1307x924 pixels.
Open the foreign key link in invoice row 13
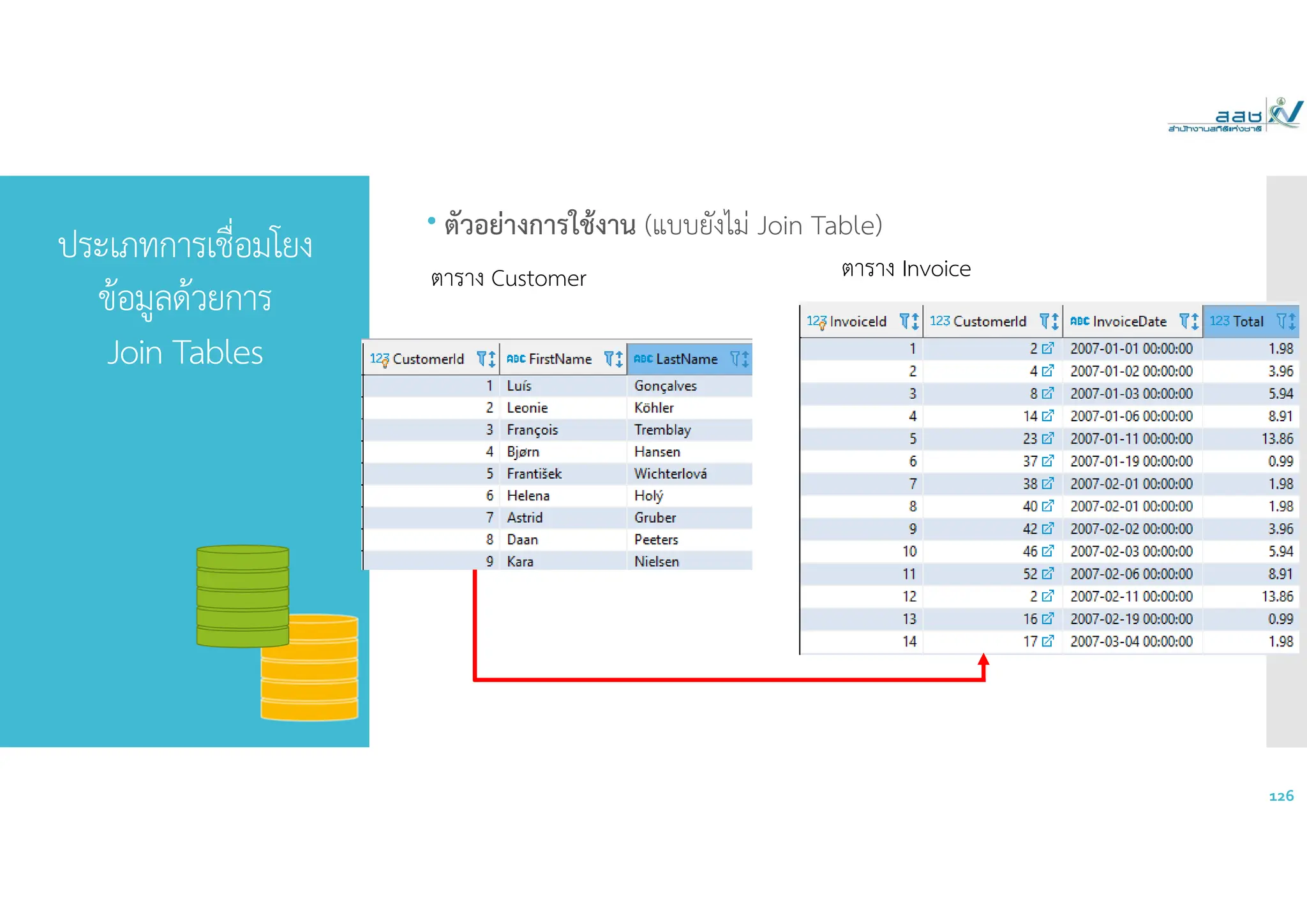tap(1047, 618)
